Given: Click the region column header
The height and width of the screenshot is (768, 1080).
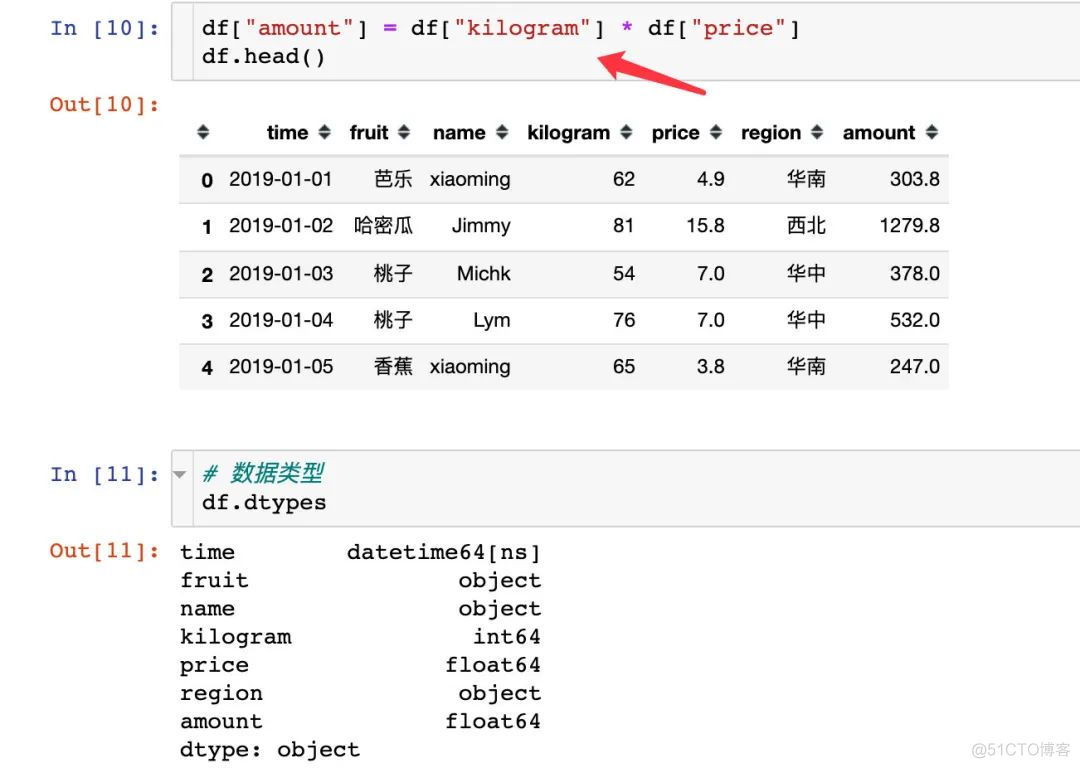Looking at the screenshot, I should tap(771, 133).
